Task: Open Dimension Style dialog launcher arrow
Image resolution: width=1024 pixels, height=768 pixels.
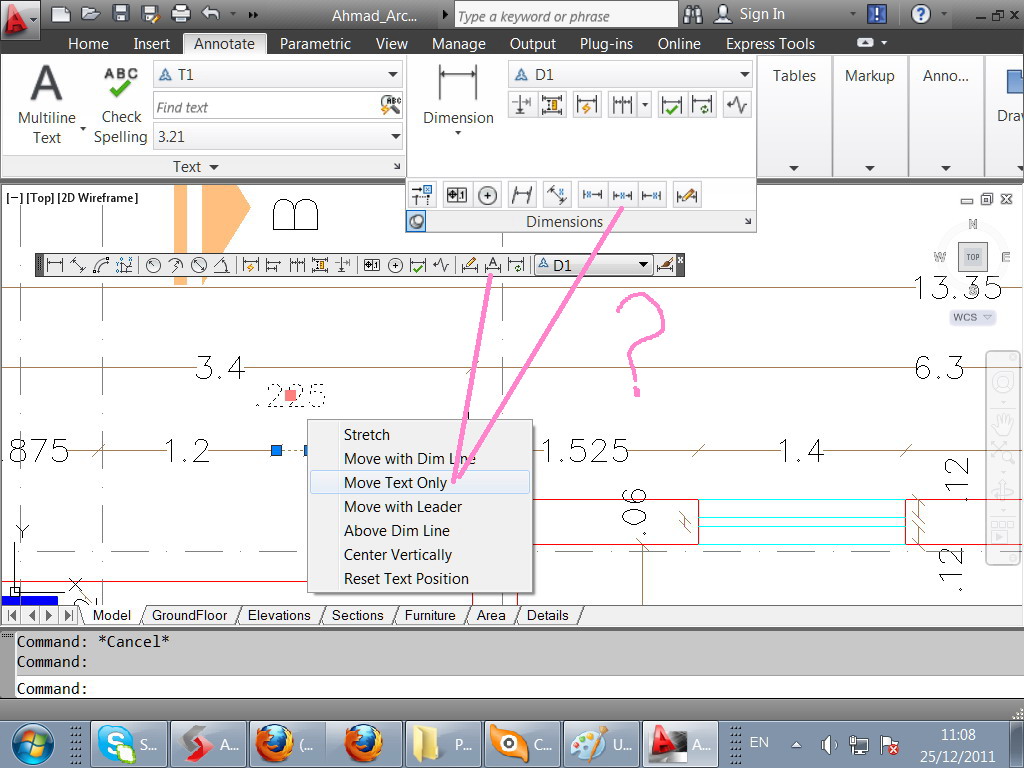Action: (x=748, y=221)
